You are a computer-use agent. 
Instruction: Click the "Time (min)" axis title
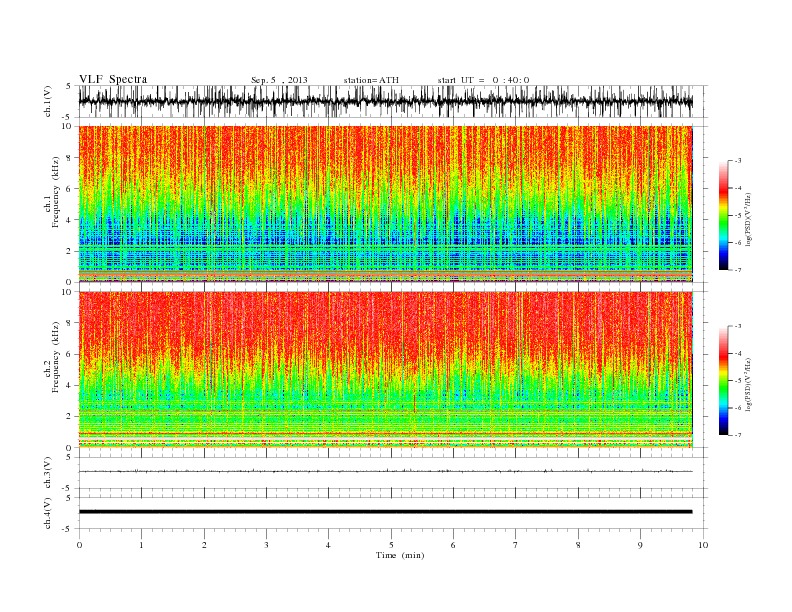(400, 555)
